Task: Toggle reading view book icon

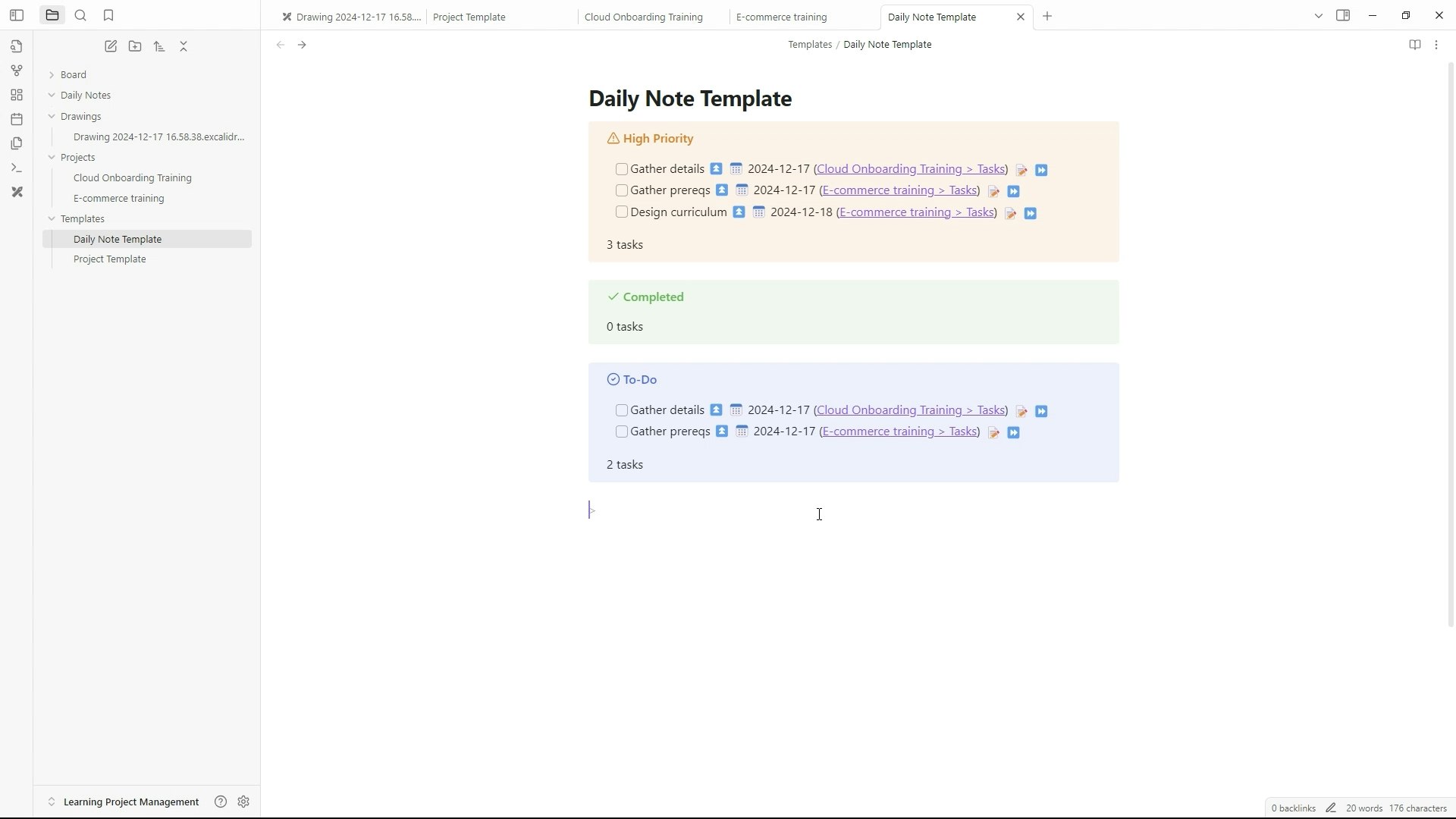Action: (x=1414, y=45)
